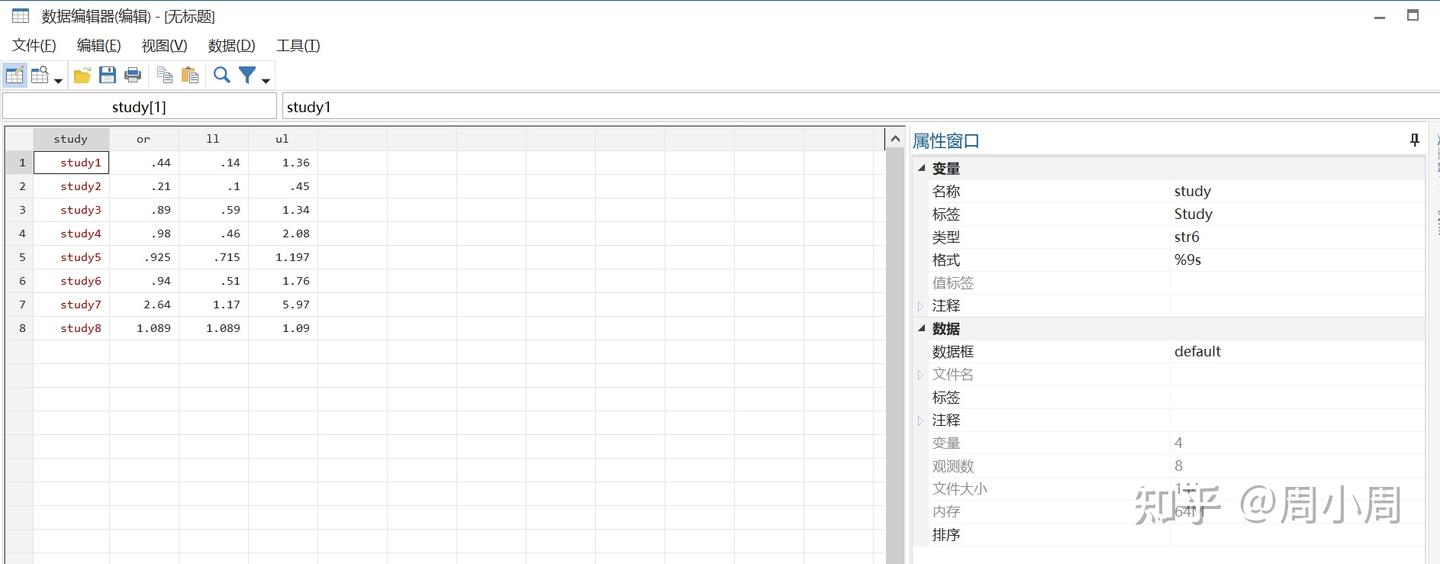Screen dimensions: 1440x564
Task: Click the 类型 value str6
Action: click(x=1297, y=237)
